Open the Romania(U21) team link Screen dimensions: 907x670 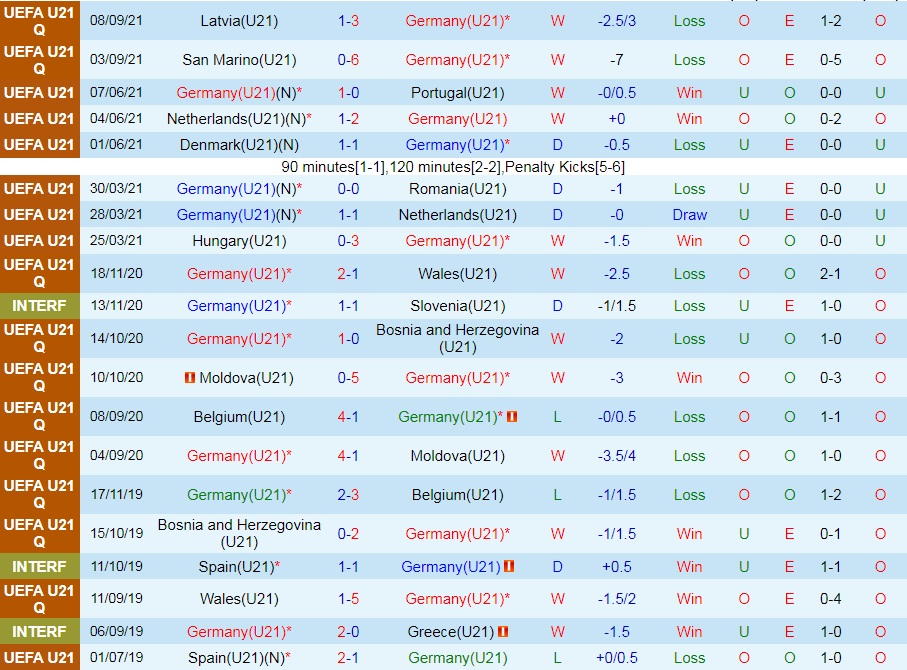click(452, 189)
